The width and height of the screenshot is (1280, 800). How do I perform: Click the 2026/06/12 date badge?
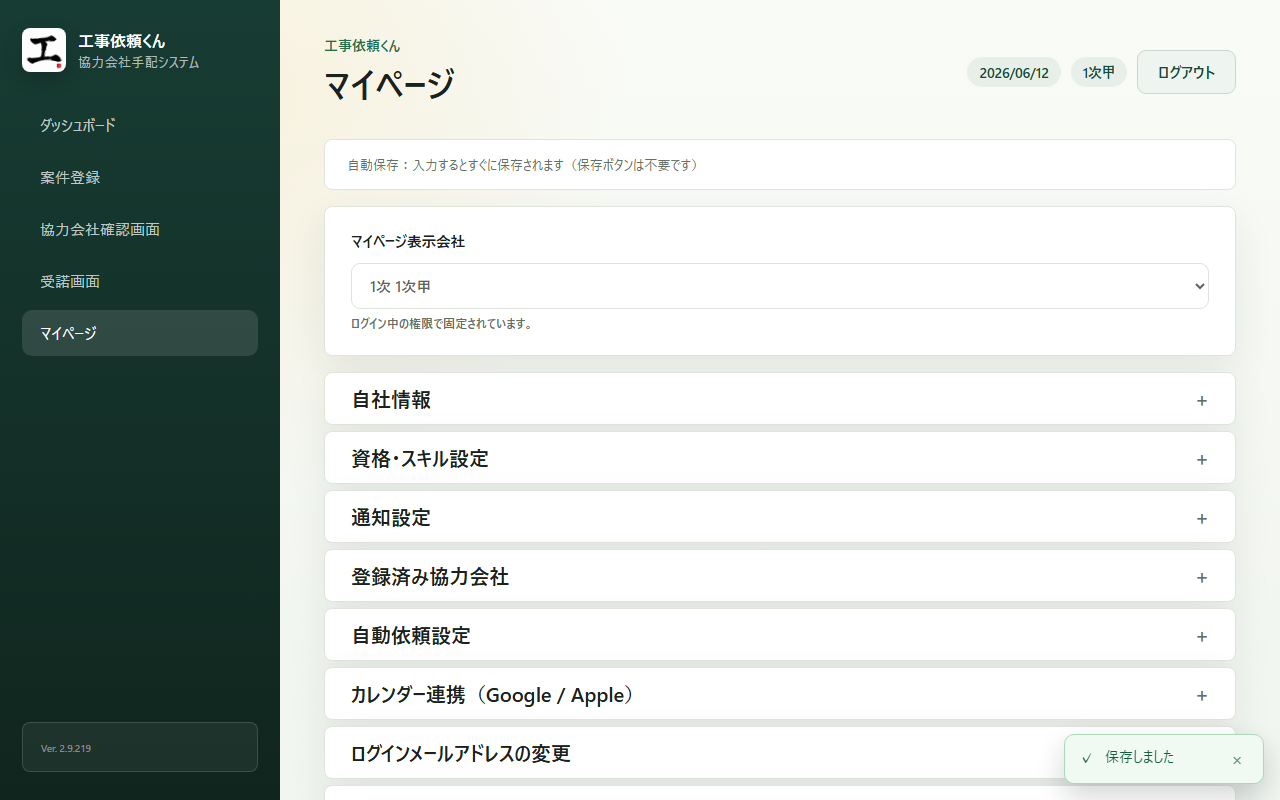click(x=1014, y=72)
